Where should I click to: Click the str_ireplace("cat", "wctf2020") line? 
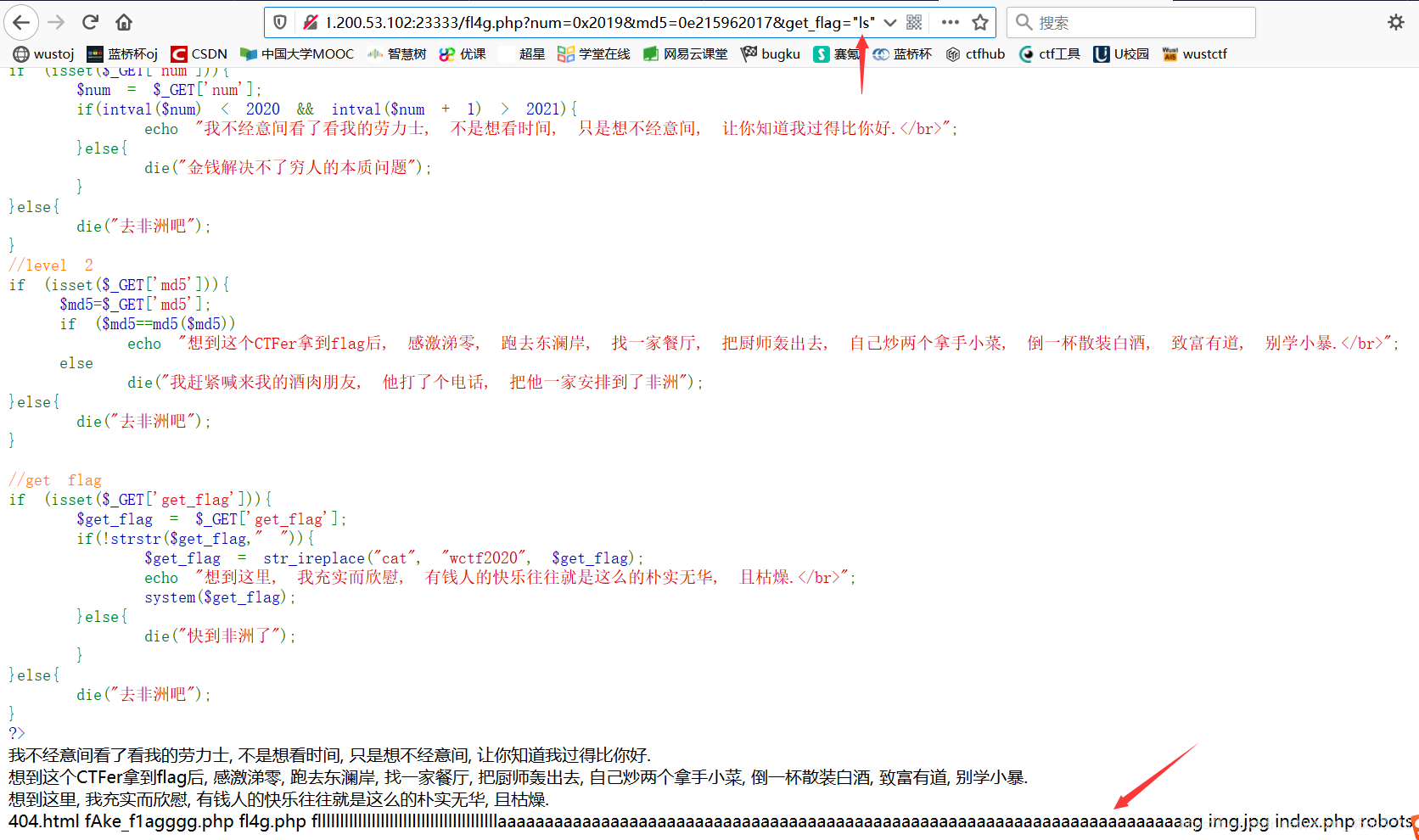[x=395, y=558]
